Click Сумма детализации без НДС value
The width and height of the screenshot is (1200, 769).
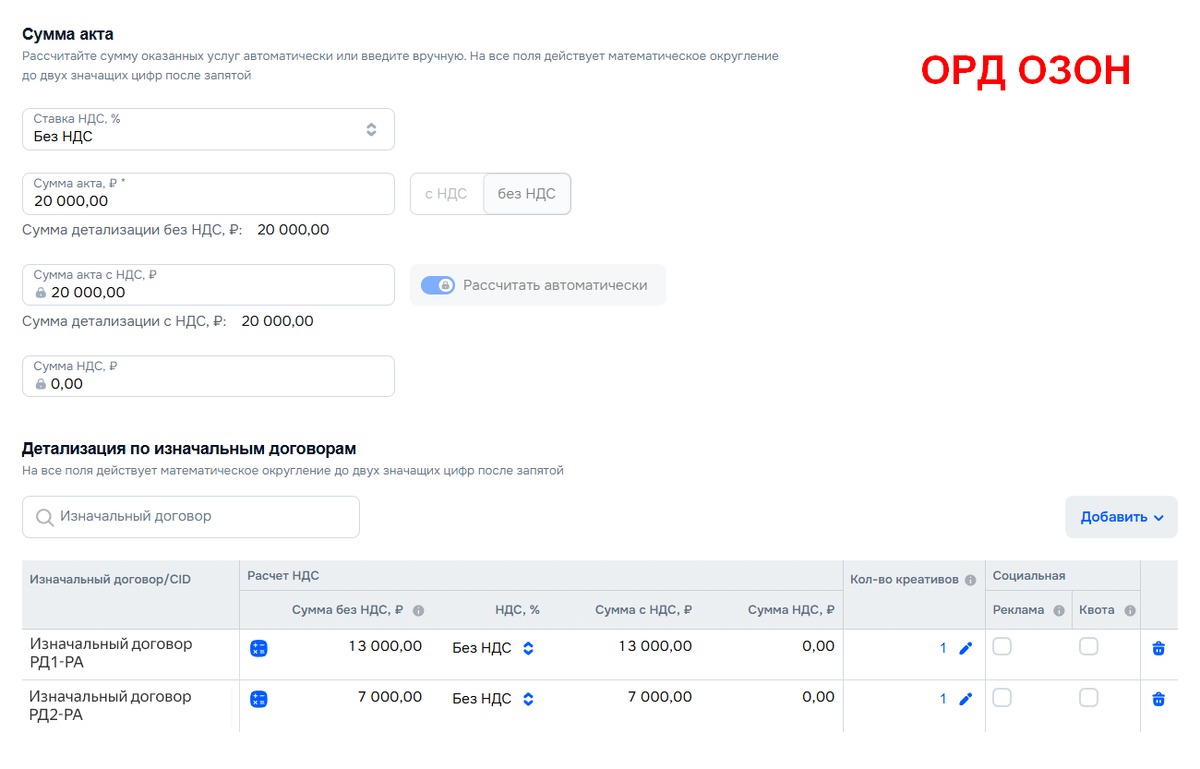click(x=293, y=230)
